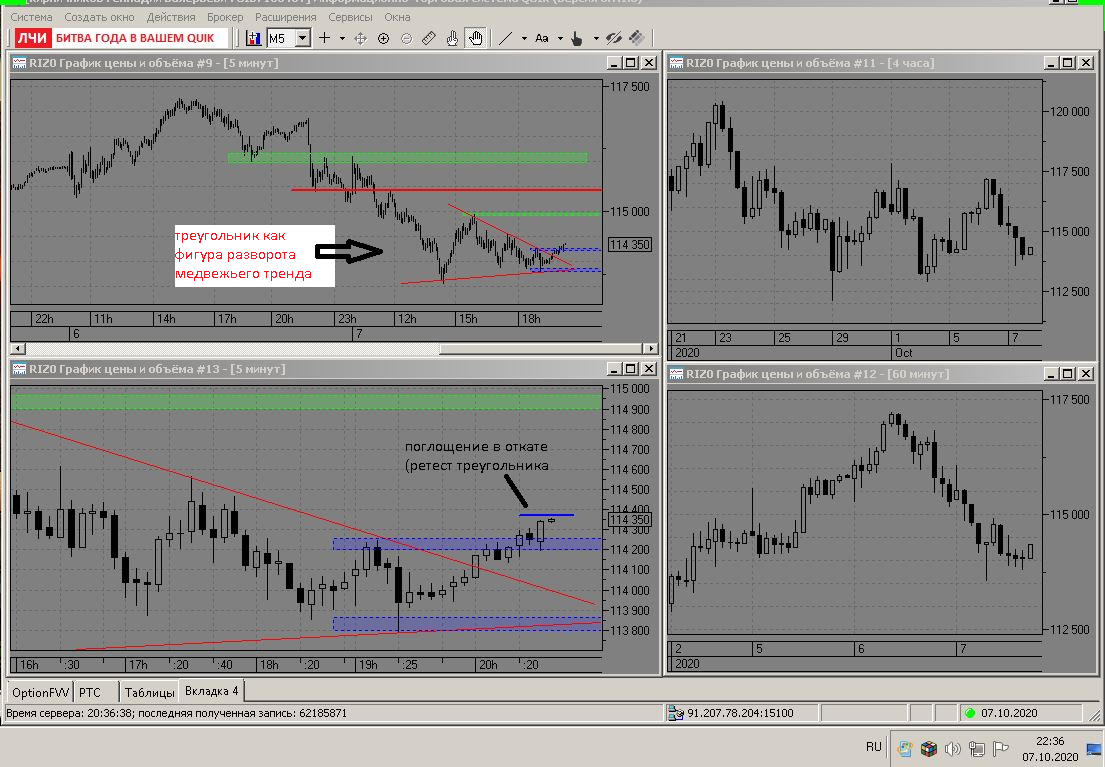This screenshot has width=1105, height=767.
Task: Select the crosshair cursor tool
Action: click(x=325, y=38)
